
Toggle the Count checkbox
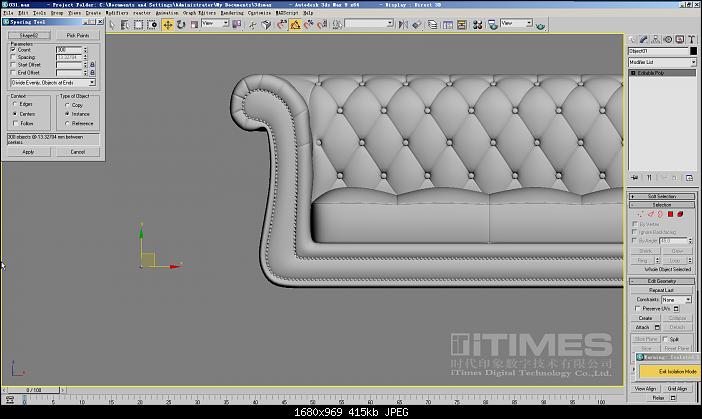13,50
